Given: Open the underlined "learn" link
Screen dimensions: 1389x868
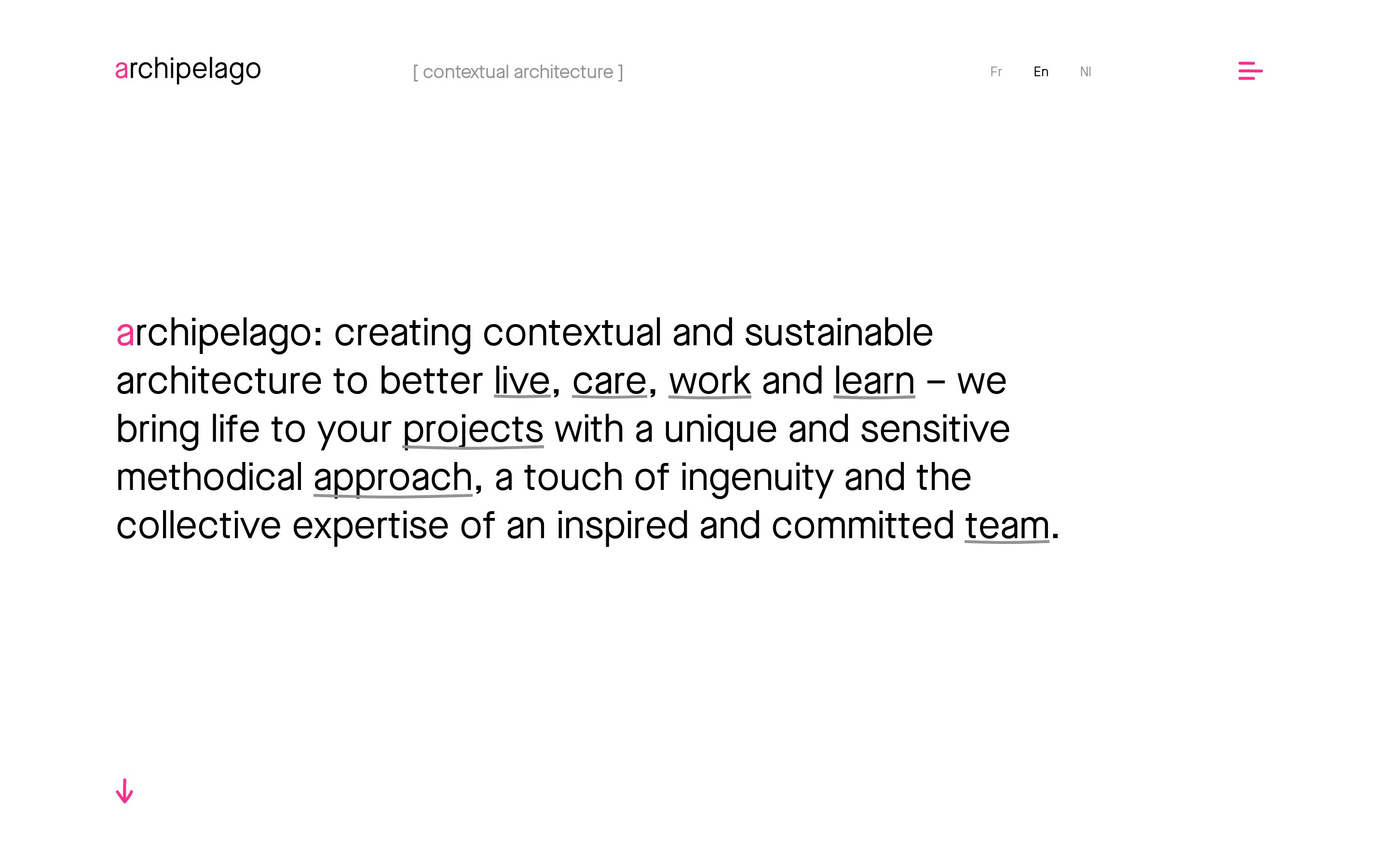Looking at the screenshot, I should point(873,381).
